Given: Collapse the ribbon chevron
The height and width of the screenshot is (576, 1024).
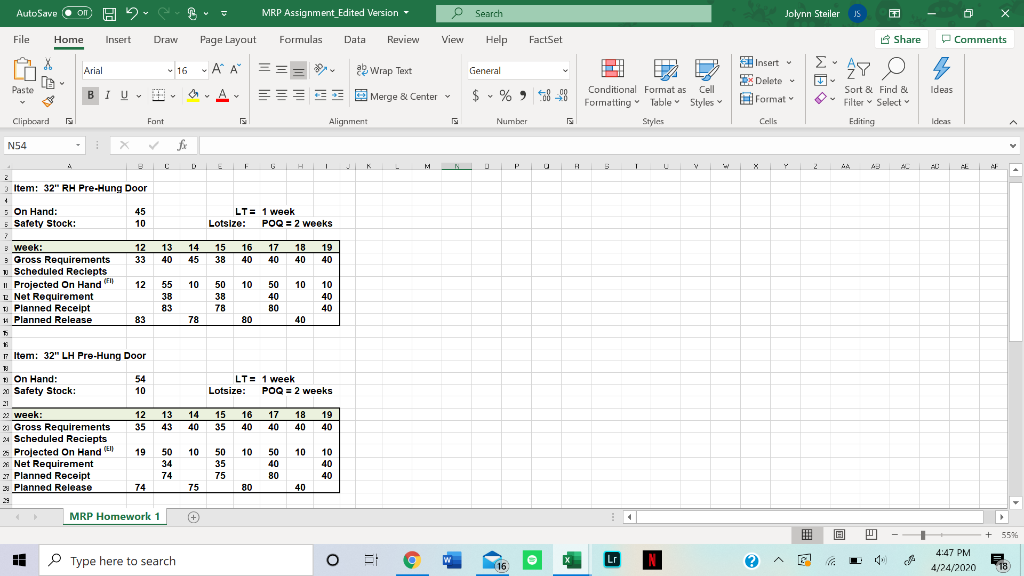Looking at the screenshot, I should [x=1013, y=122].
